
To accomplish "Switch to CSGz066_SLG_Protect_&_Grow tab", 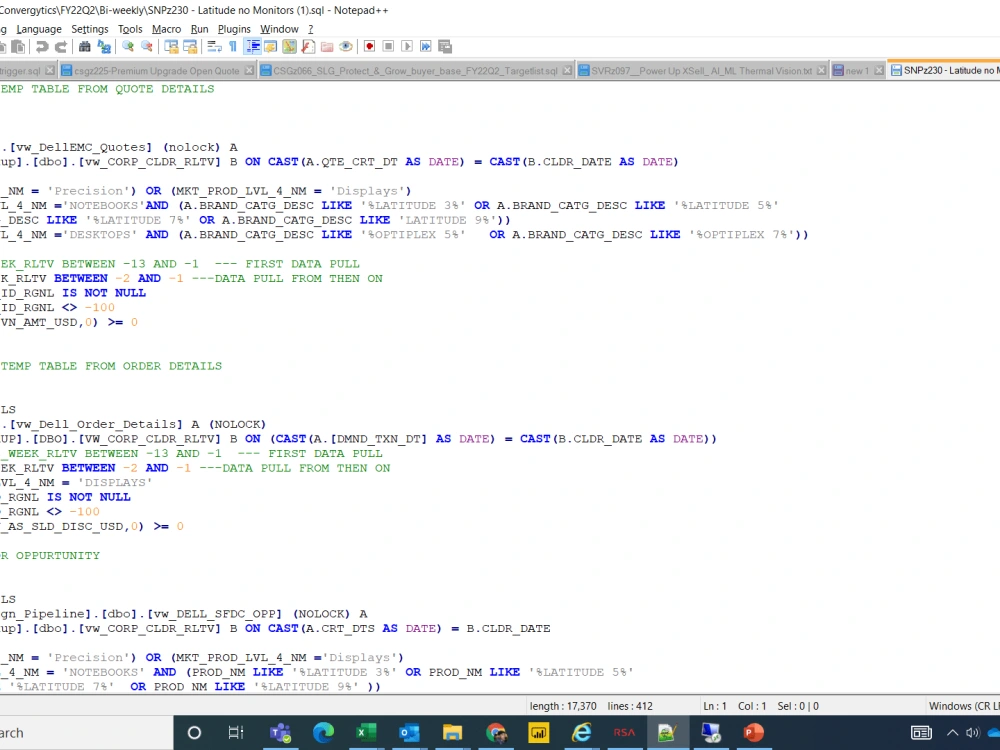I will 415,71.
